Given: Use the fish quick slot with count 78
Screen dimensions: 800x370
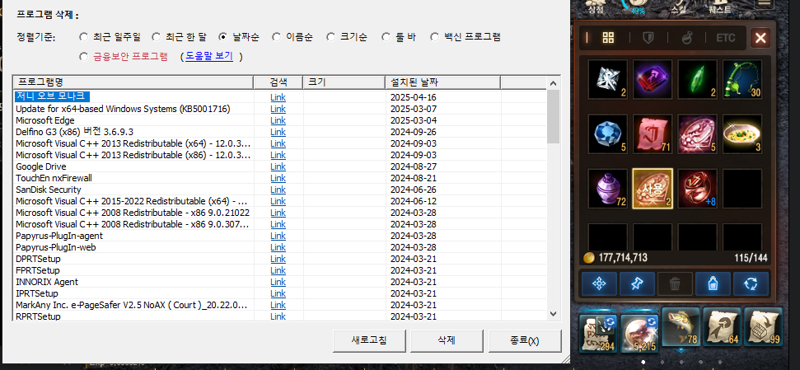Looking at the screenshot, I should click(x=681, y=328).
